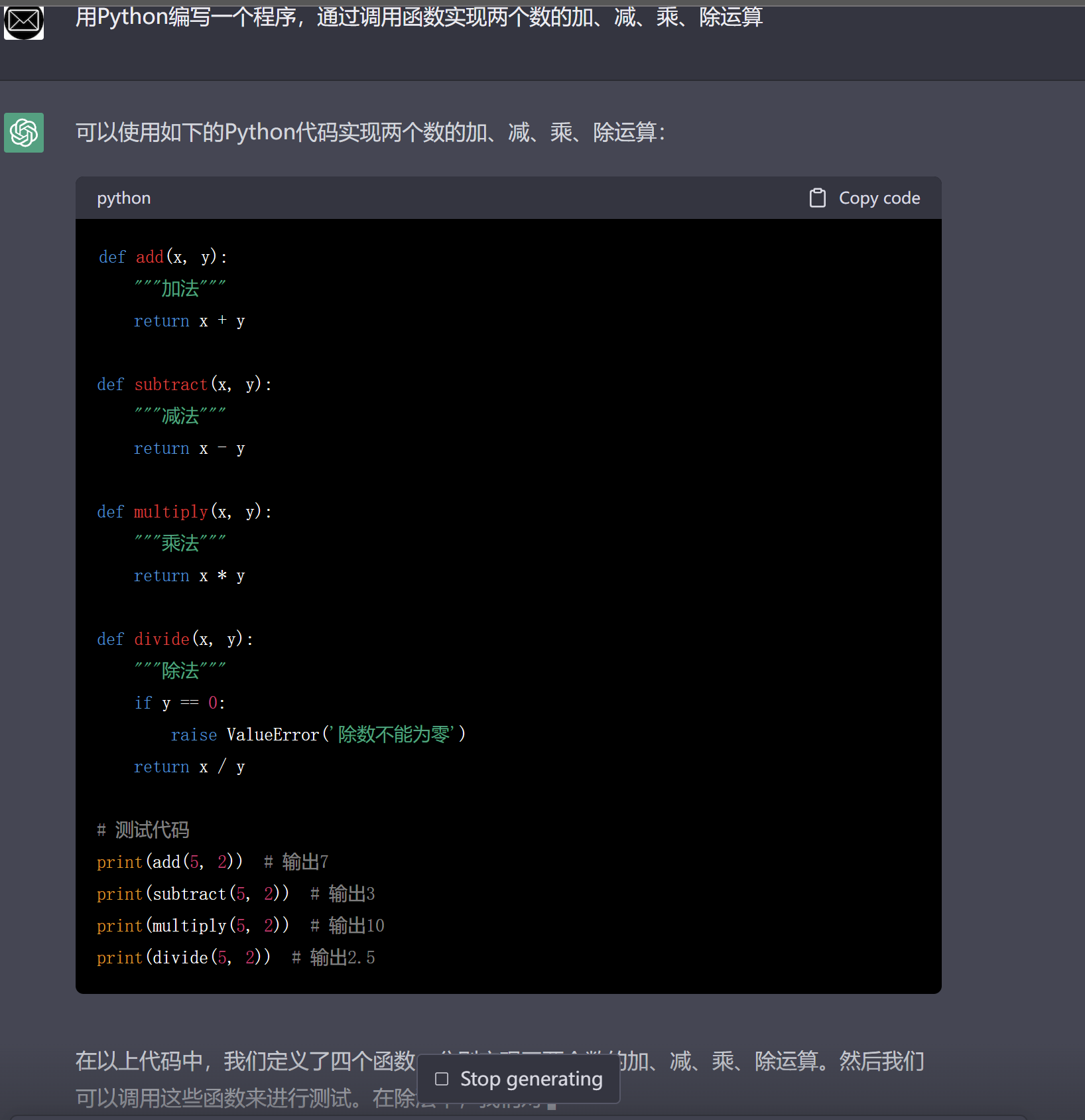Click the Copy code button
Image resolution: width=1085 pixels, height=1120 pixels.
[x=865, y=198]
